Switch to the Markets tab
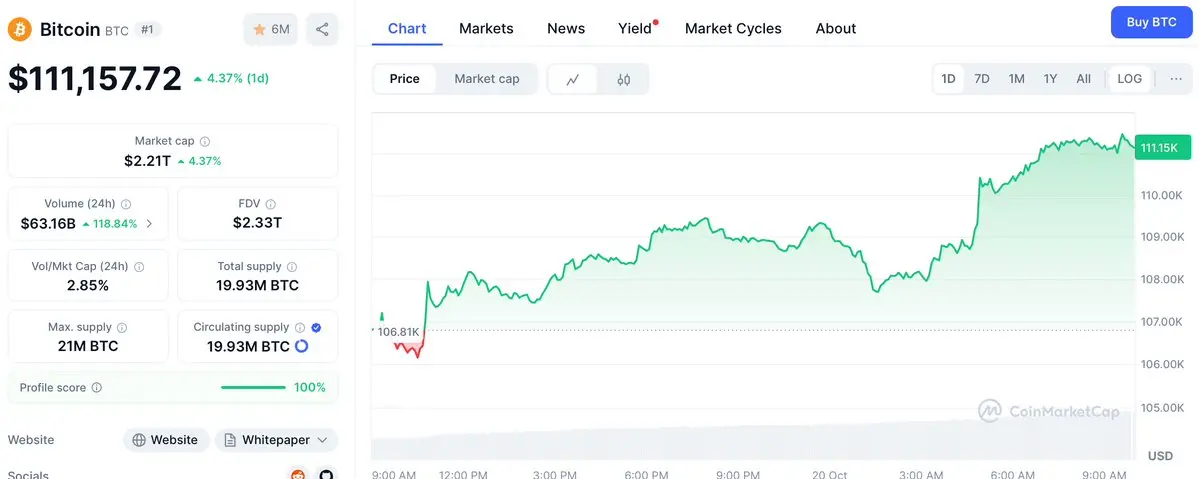The width and height of the screenshot is (1199, 479). [486, 28]
